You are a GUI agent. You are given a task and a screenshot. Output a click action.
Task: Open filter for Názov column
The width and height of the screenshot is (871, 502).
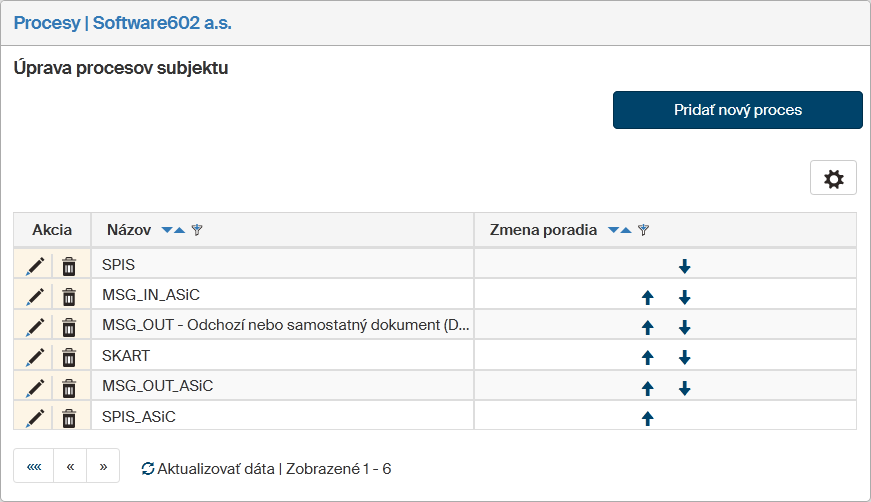tap(197, 231)
